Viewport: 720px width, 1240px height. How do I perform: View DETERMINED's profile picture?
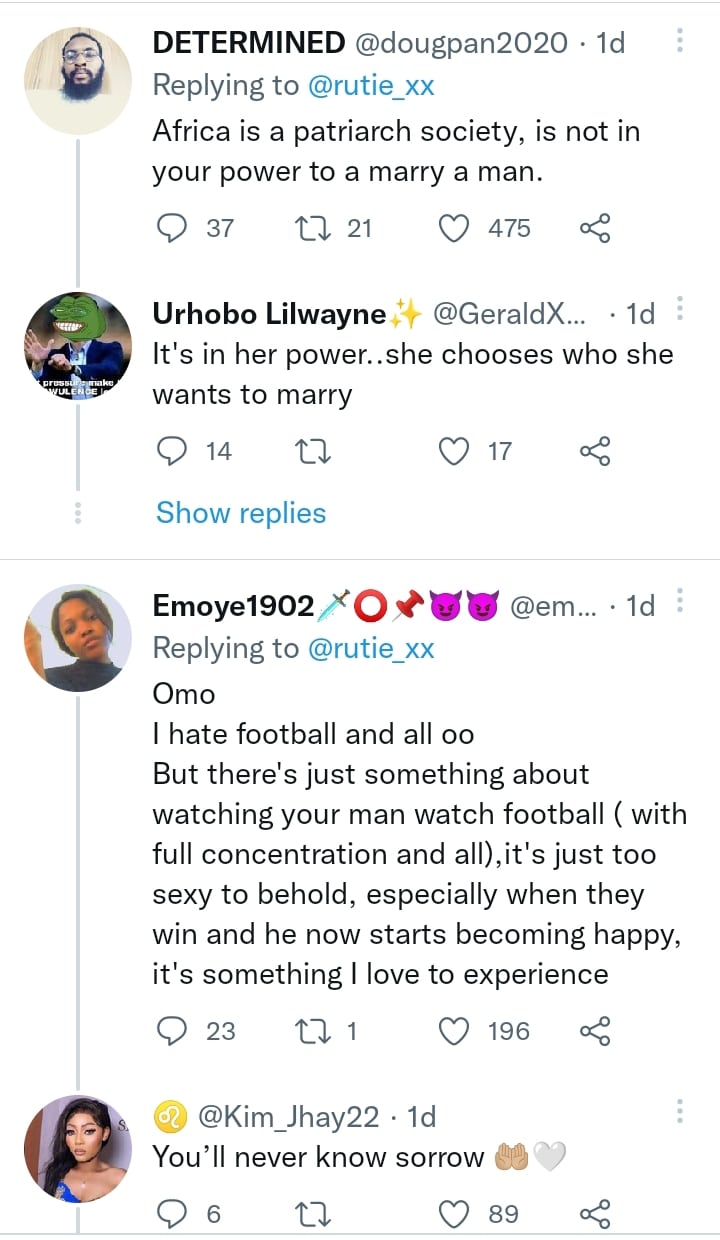[78, 81]
